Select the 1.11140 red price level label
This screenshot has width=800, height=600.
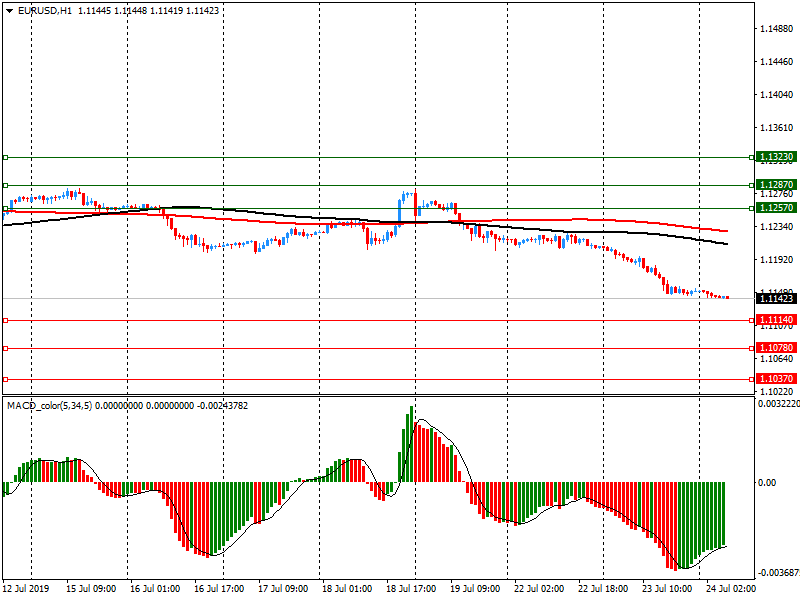[776, 320]
